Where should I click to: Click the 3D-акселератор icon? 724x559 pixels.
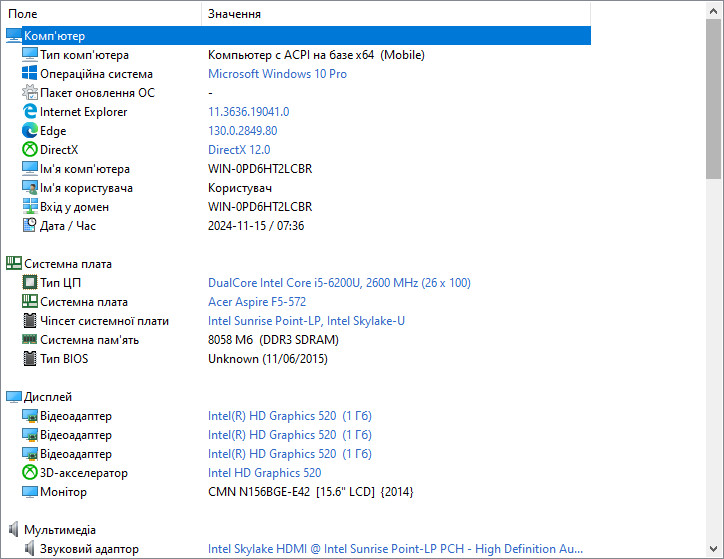[x=30, y=472]
